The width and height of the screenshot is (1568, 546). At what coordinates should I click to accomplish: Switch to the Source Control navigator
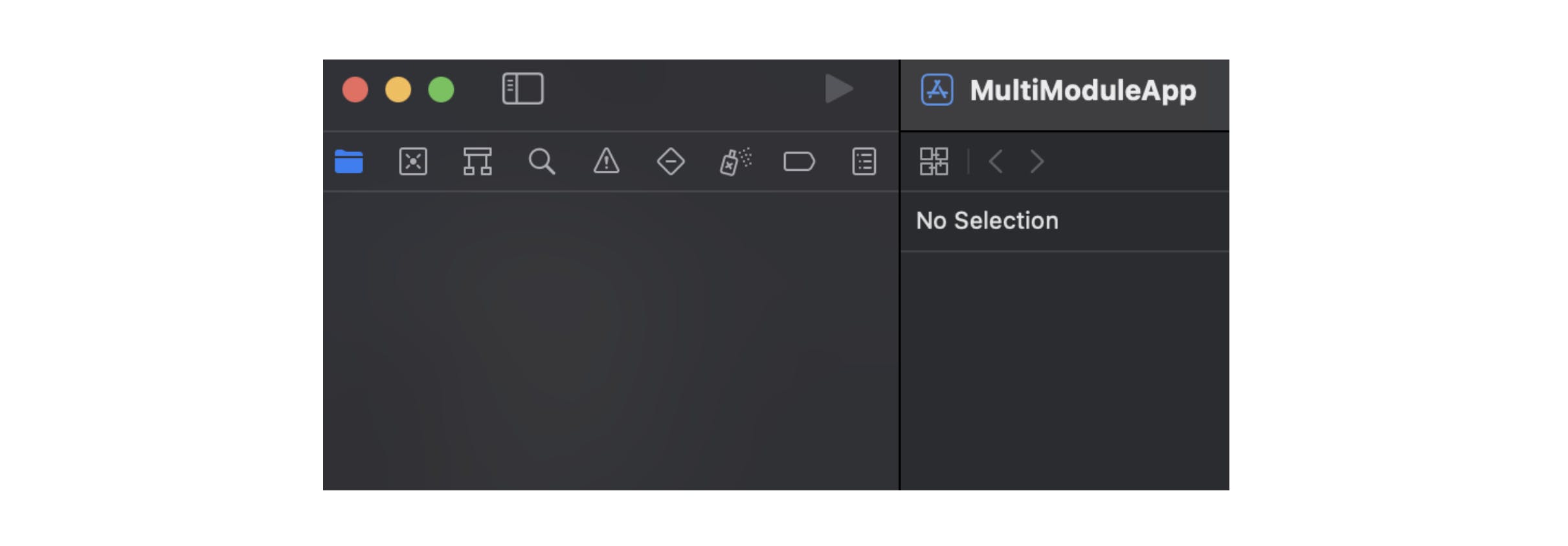coord(412,162)
